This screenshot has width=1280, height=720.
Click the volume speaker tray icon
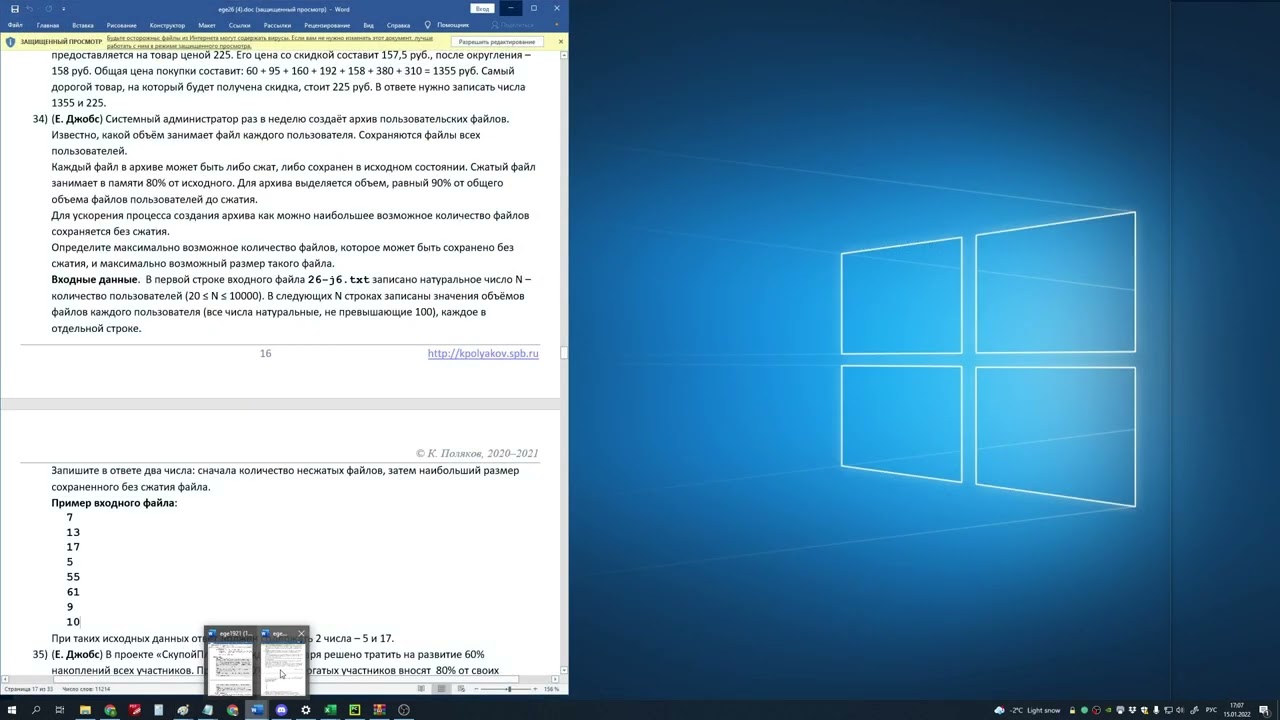click(x=1180, y=710)
